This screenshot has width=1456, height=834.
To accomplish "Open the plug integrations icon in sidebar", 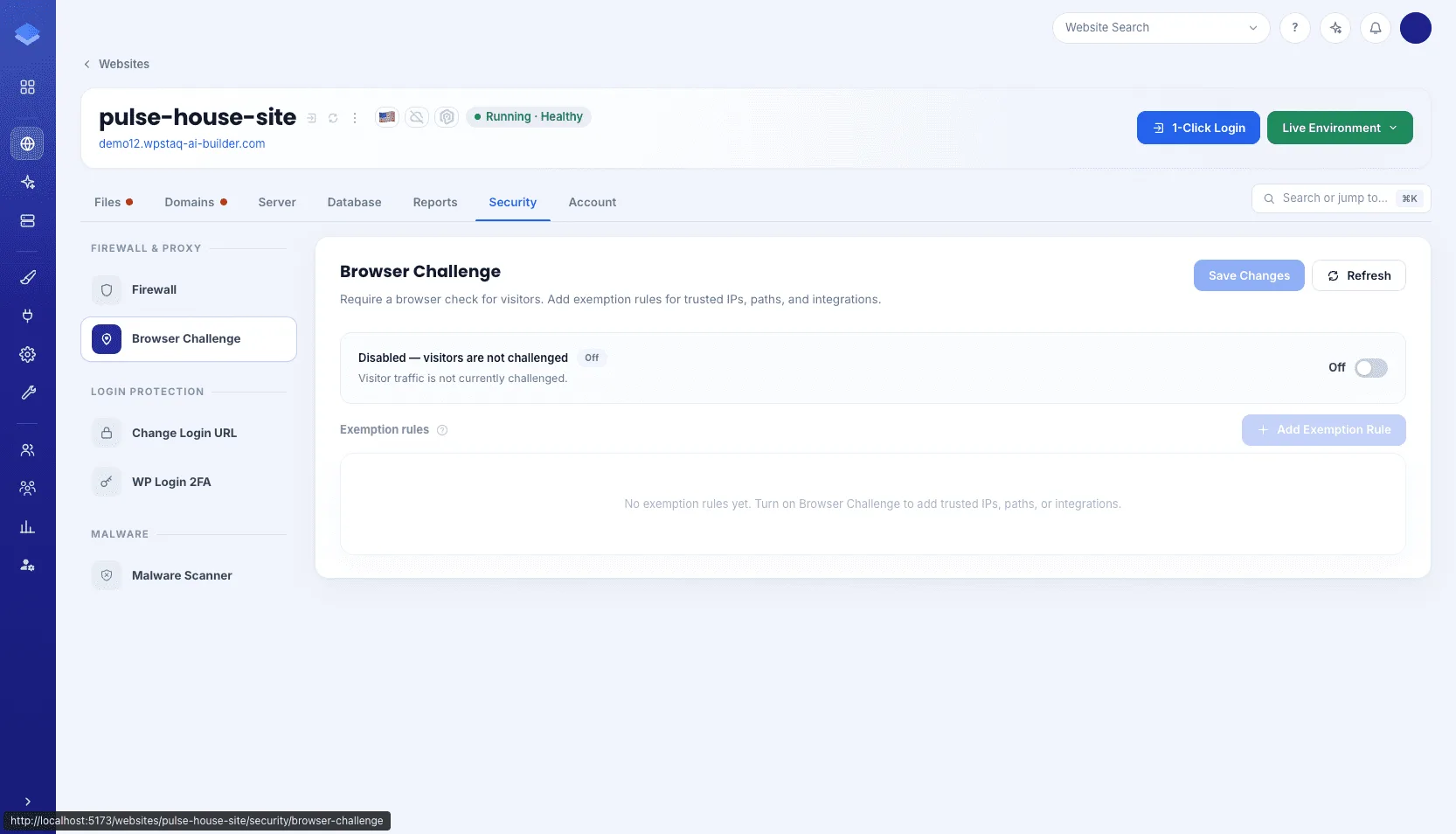I will (27, 316).
